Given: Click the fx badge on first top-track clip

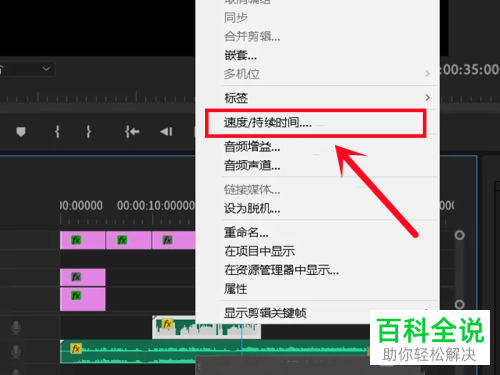Looking at the screenshot, I should tap(76, 240).
